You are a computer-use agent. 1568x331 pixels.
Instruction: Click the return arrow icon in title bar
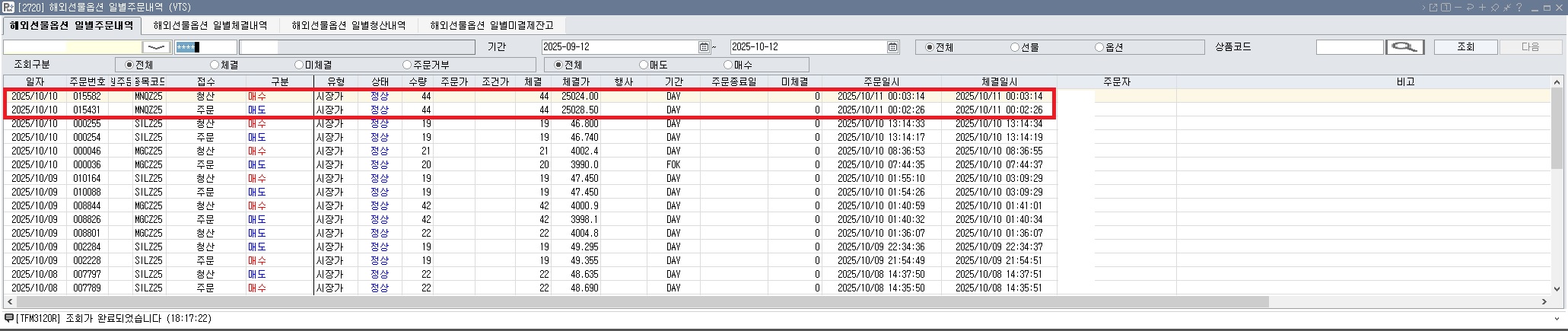(1470, 8)
